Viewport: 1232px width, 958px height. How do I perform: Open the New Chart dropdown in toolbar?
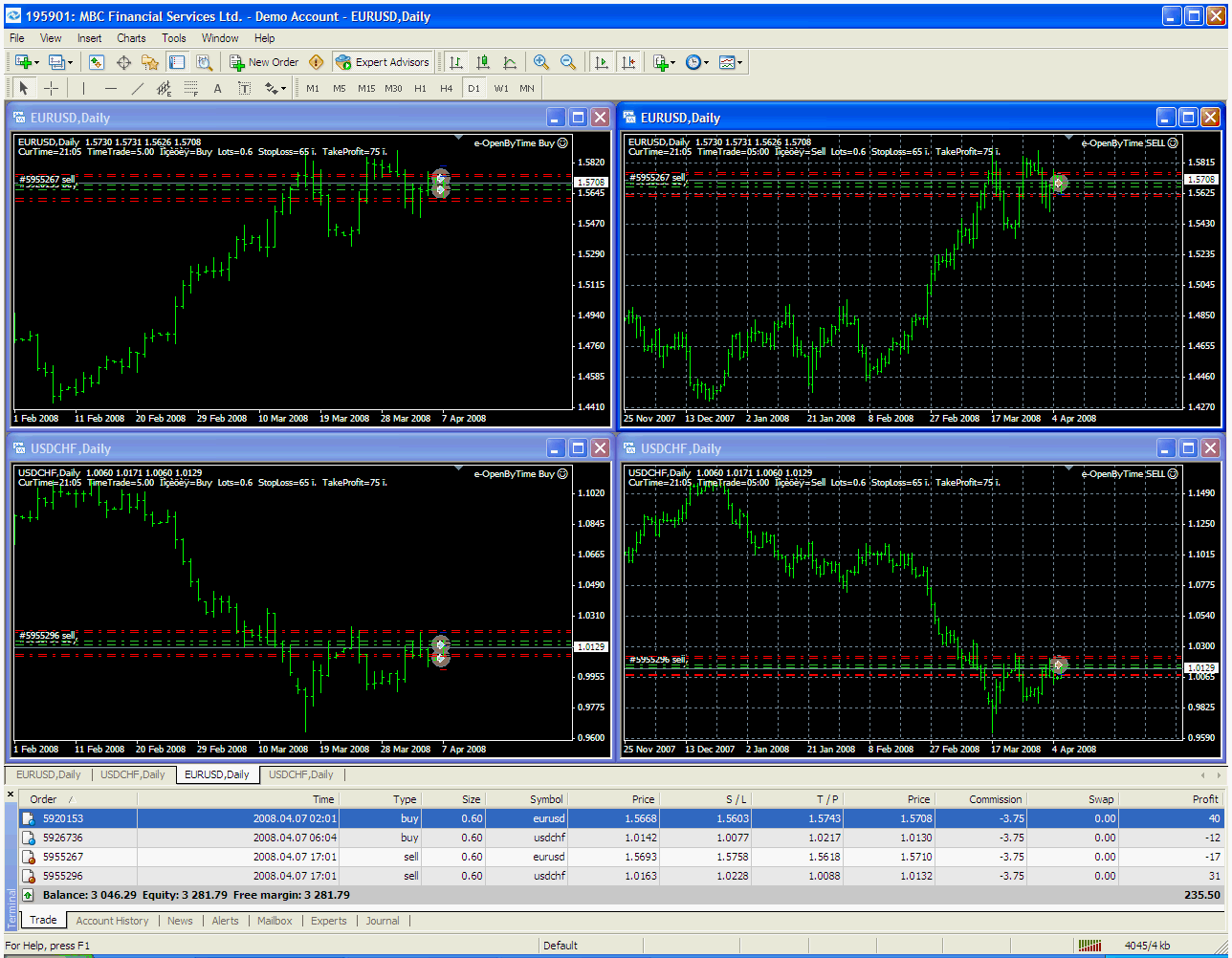pos(28,62)
